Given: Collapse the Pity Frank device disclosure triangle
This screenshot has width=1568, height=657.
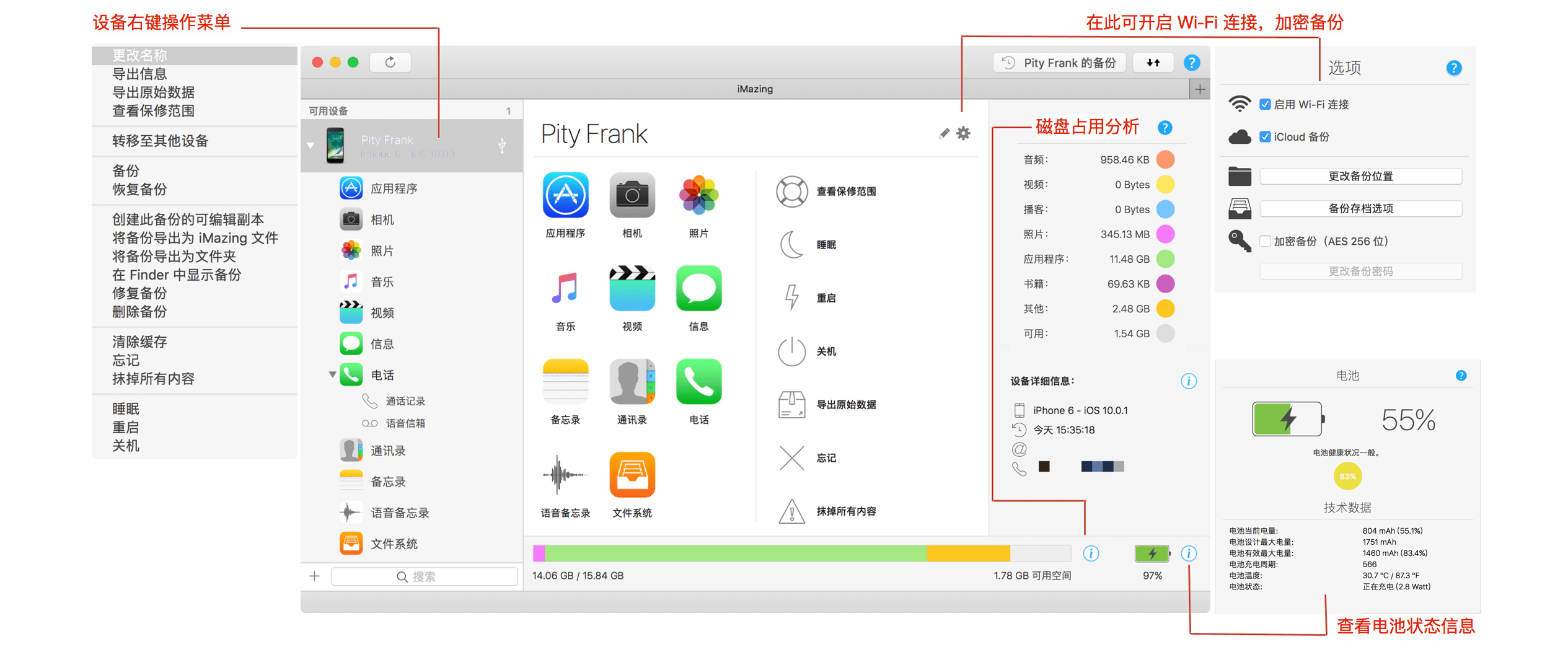Looking at the screenshot, I should (311, 146).
